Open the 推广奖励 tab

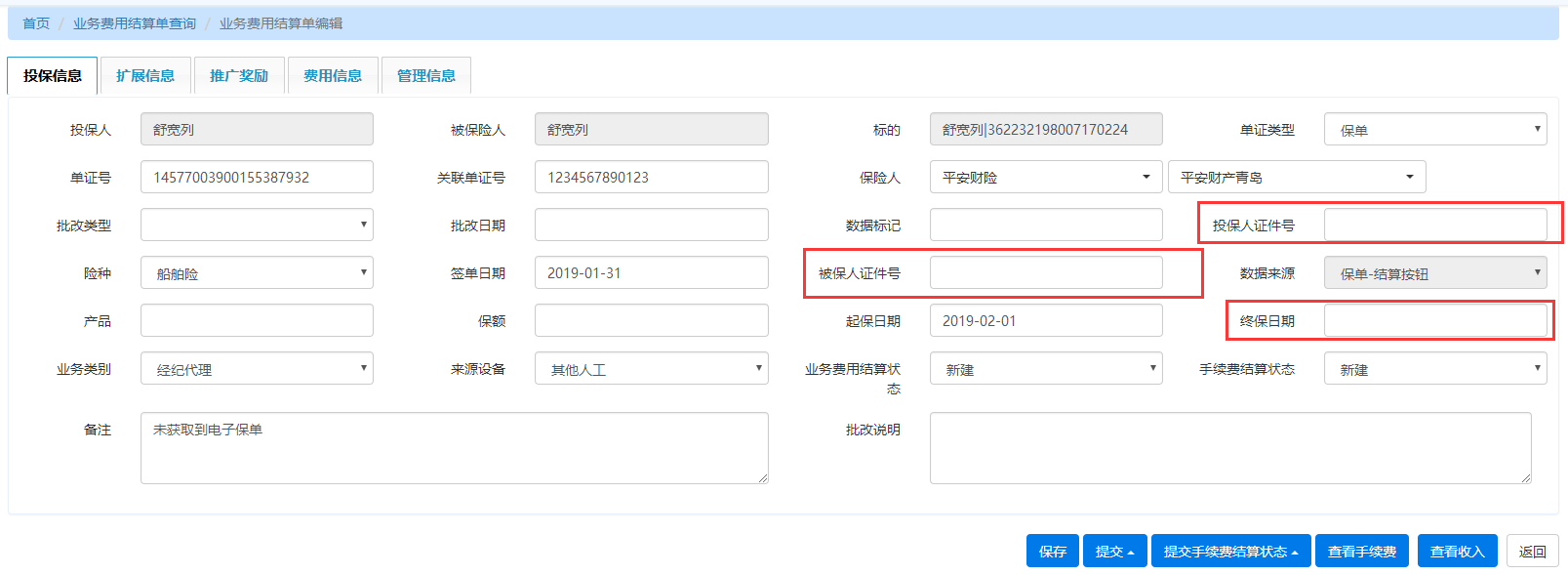pos(239,76)
